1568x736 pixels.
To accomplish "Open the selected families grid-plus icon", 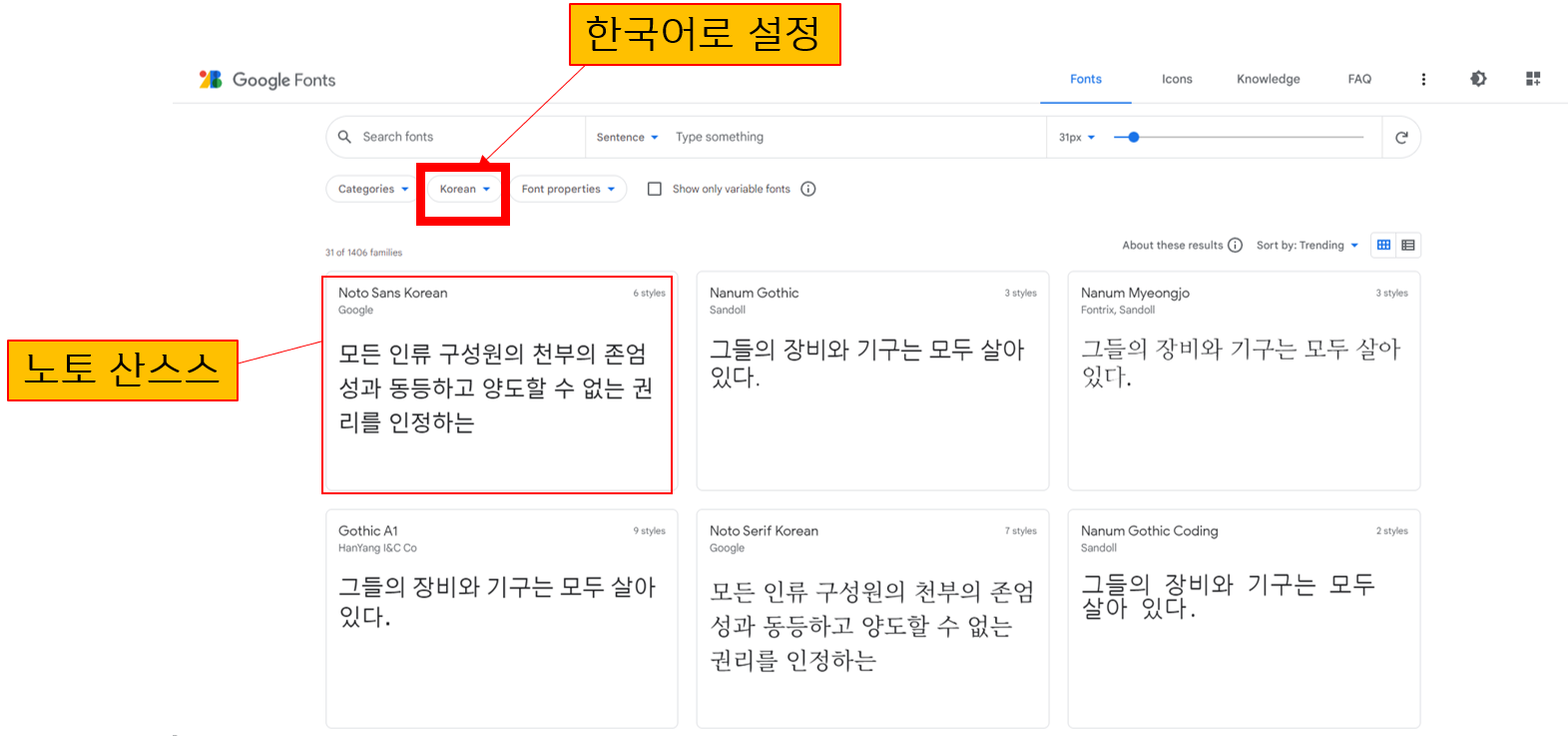I will click(1533, 79).
